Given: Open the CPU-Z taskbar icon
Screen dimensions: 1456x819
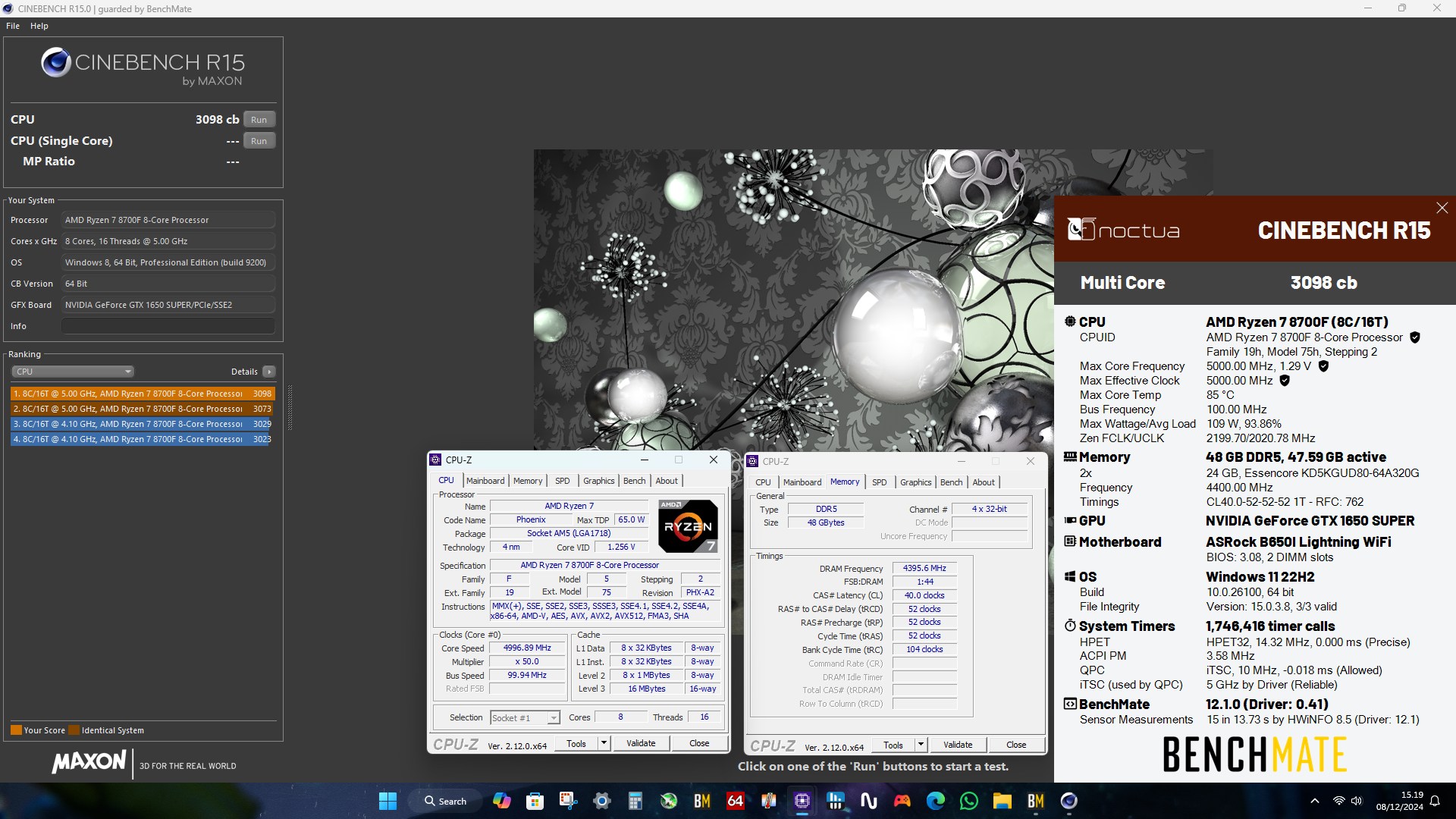Looking at the screenshot, I should pyautogui.click(x=802, y=801).
